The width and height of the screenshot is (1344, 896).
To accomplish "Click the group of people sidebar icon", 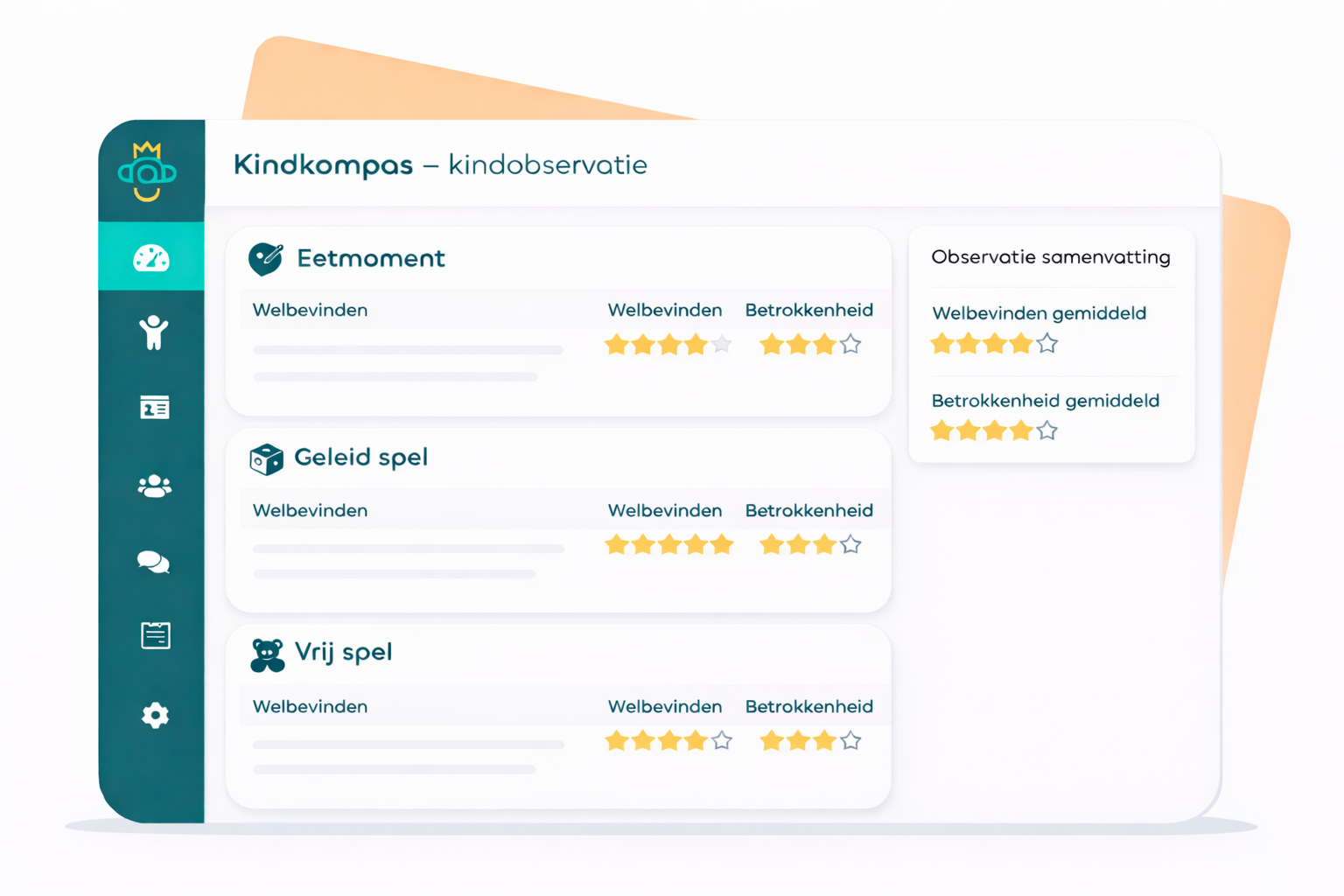I will point(155,486).
